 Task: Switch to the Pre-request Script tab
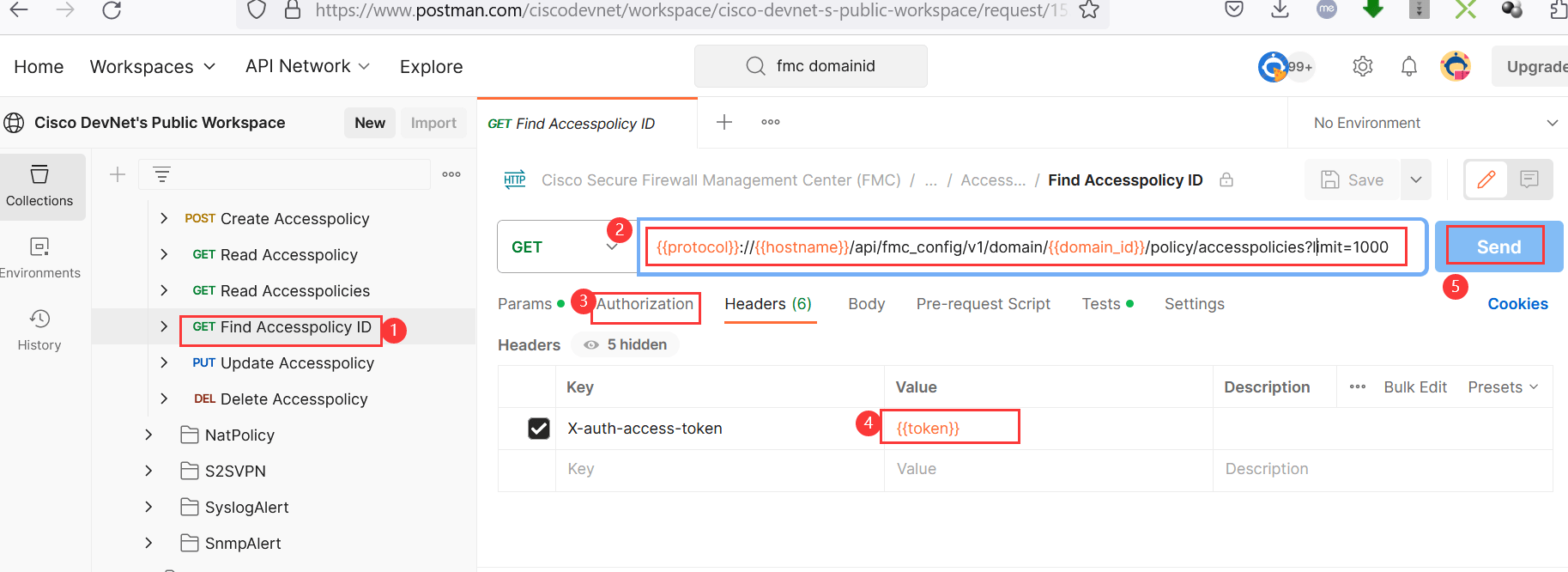coord(984,303)
